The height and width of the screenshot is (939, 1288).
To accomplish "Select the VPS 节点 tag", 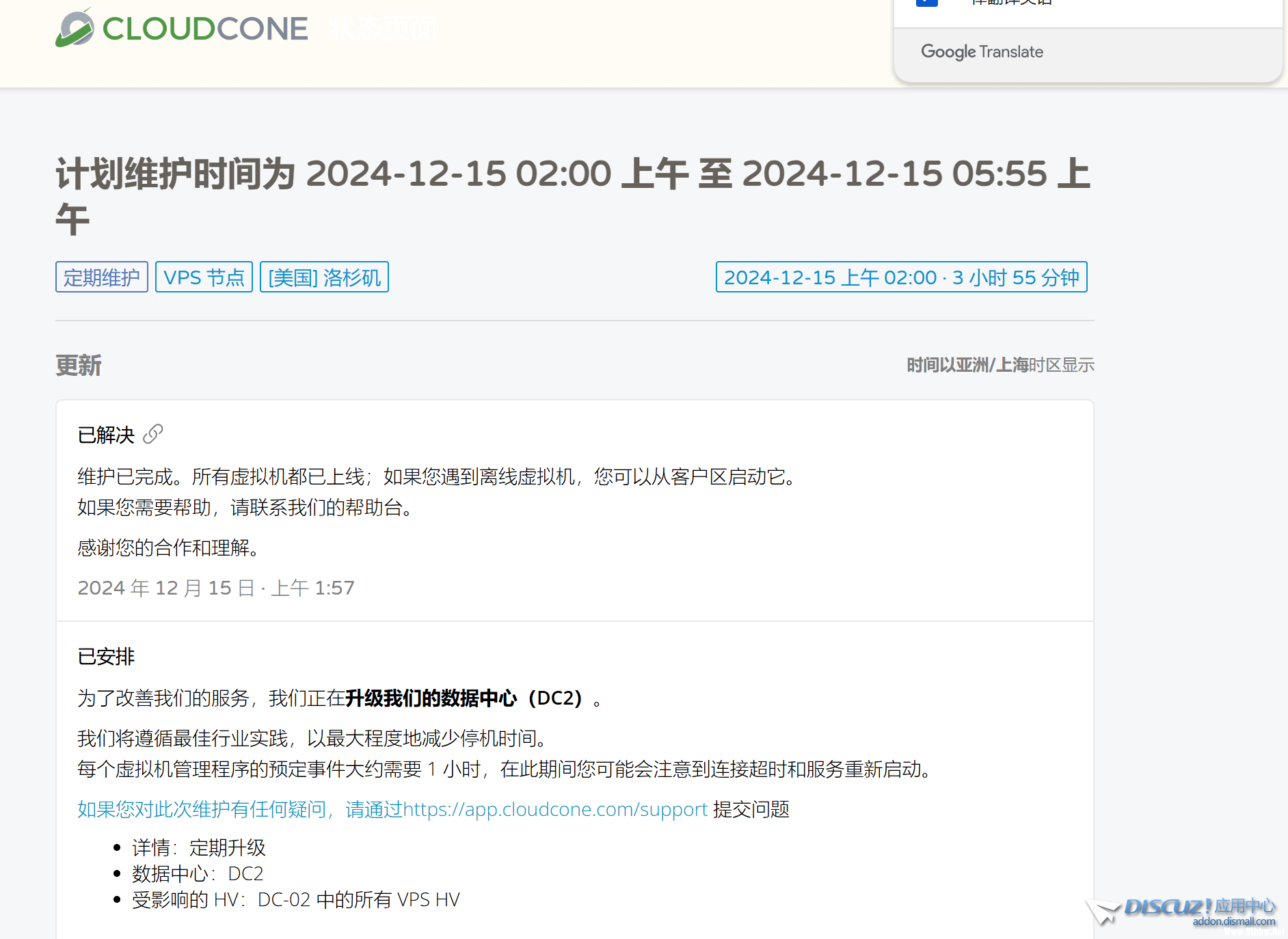I will (x=204, y=277).
